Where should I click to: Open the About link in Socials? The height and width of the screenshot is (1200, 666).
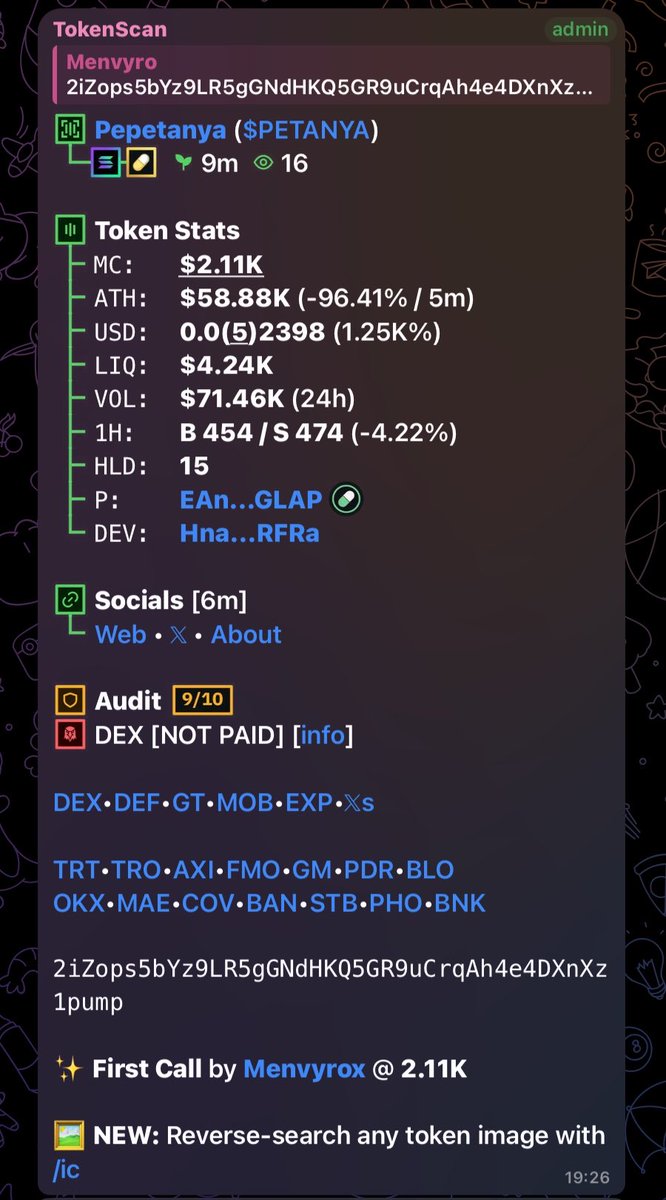(x=246, y=634)
